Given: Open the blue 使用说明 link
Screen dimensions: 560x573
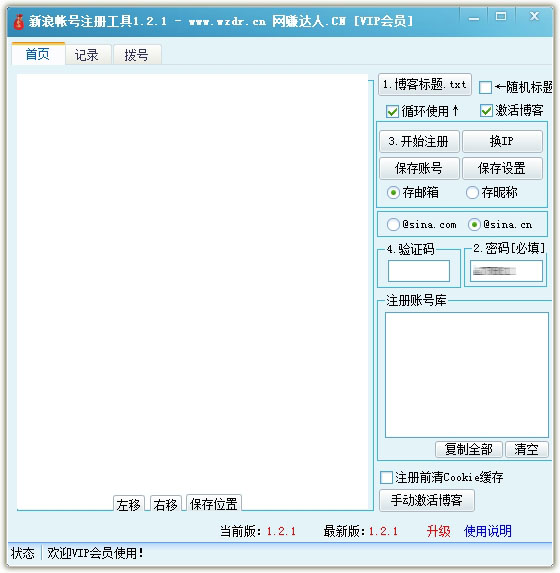Looking at the screenshot, I should pyautogui.click(x=488, y=531).
